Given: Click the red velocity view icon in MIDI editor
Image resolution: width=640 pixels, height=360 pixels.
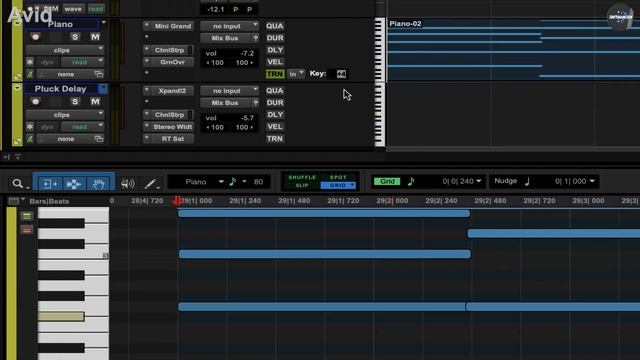Looking at the screenshot, I should (x=27, y=229).
